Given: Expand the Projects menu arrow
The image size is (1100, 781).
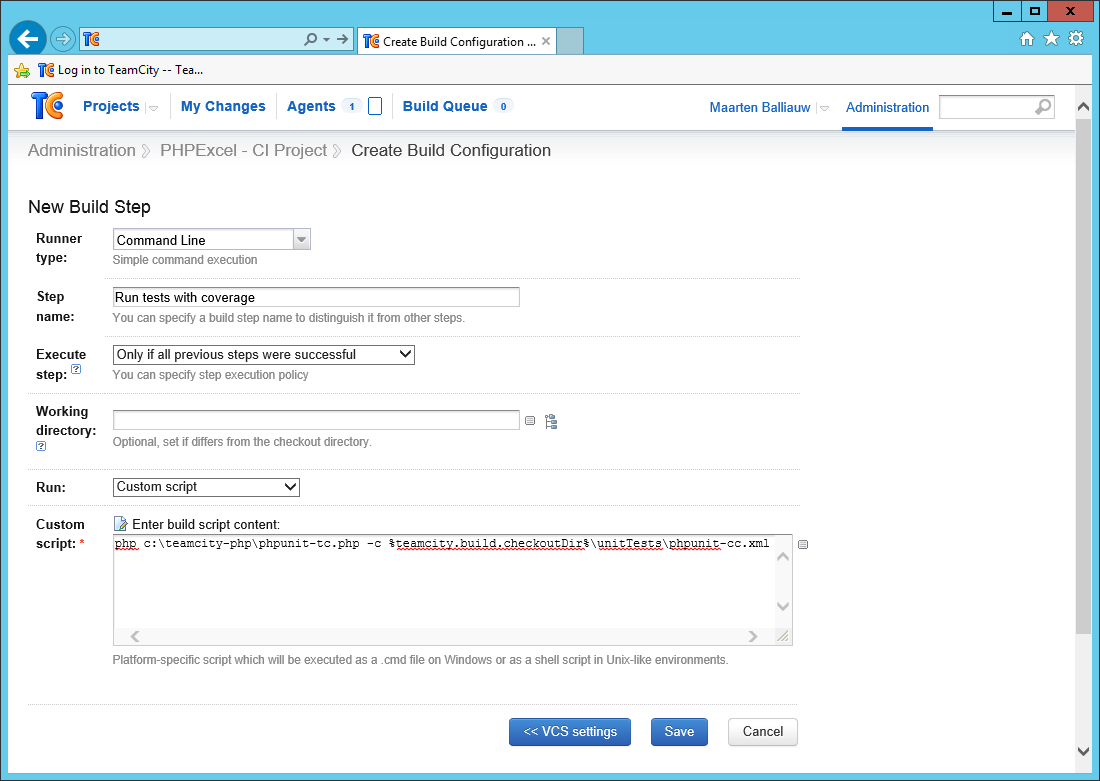Looking at the screenshot, I should [x=153, y=108].
